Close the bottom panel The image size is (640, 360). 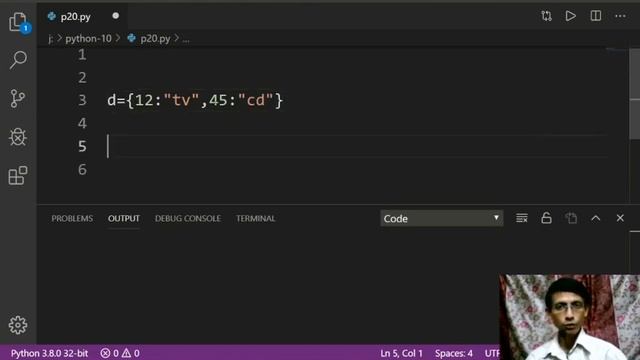[x=620, y=218]
